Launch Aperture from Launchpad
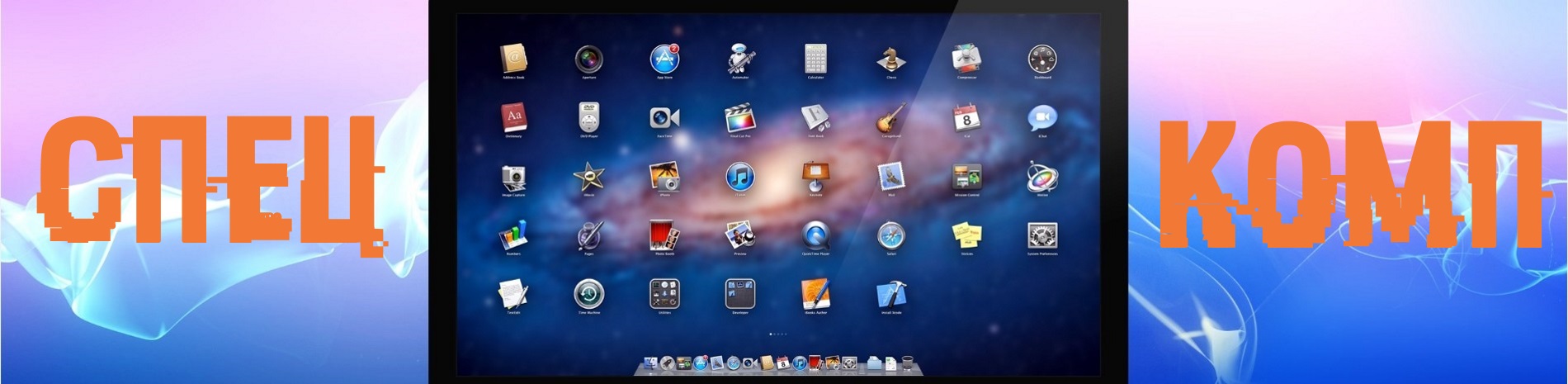Viewport: 1568px width, 384px height. [x=588, y=59]
